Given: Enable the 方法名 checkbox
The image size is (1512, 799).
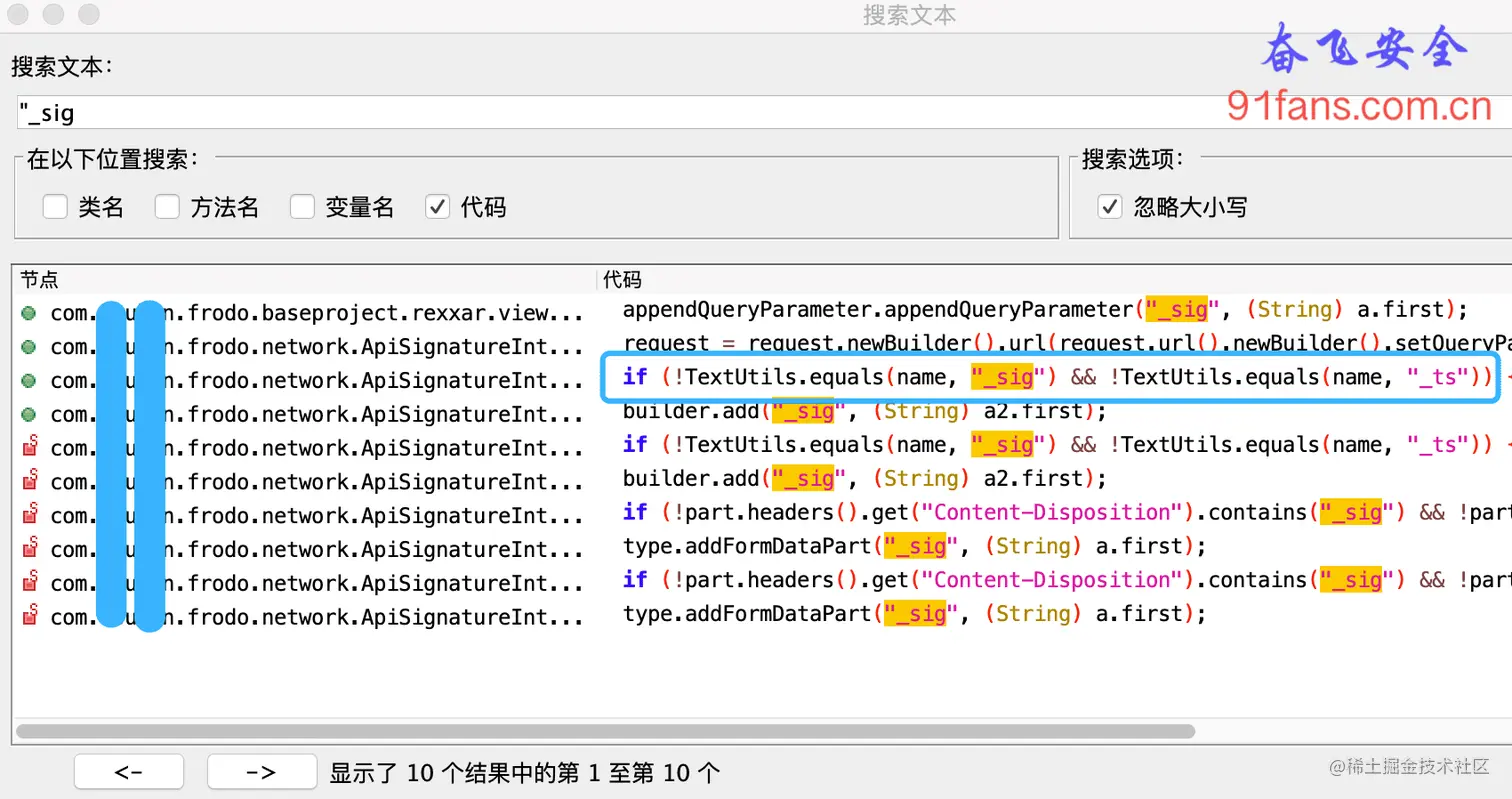Looking at the screenshot, I should tap(167, 207).
